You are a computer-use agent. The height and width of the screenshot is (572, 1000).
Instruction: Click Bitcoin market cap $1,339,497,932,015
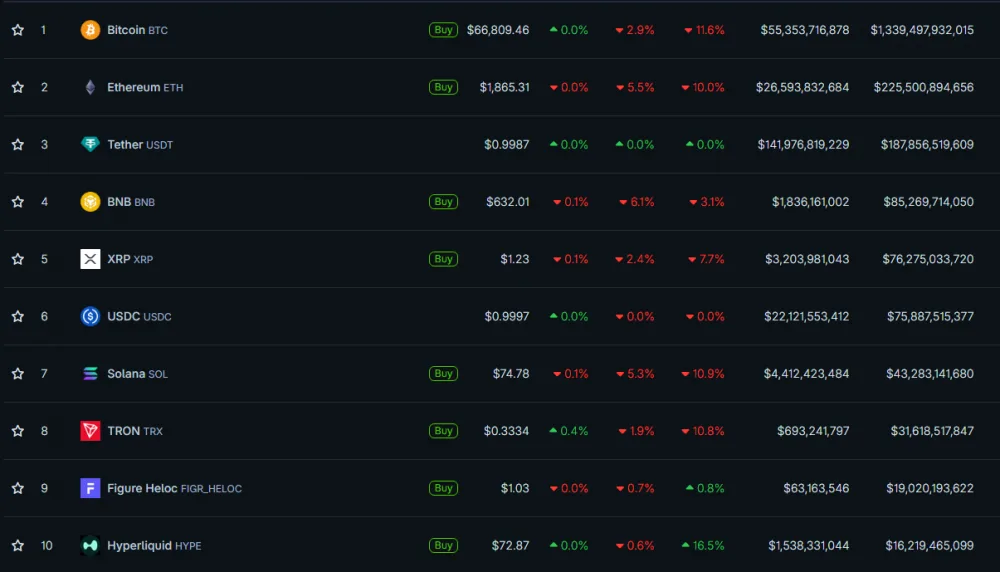coord(922,30)
